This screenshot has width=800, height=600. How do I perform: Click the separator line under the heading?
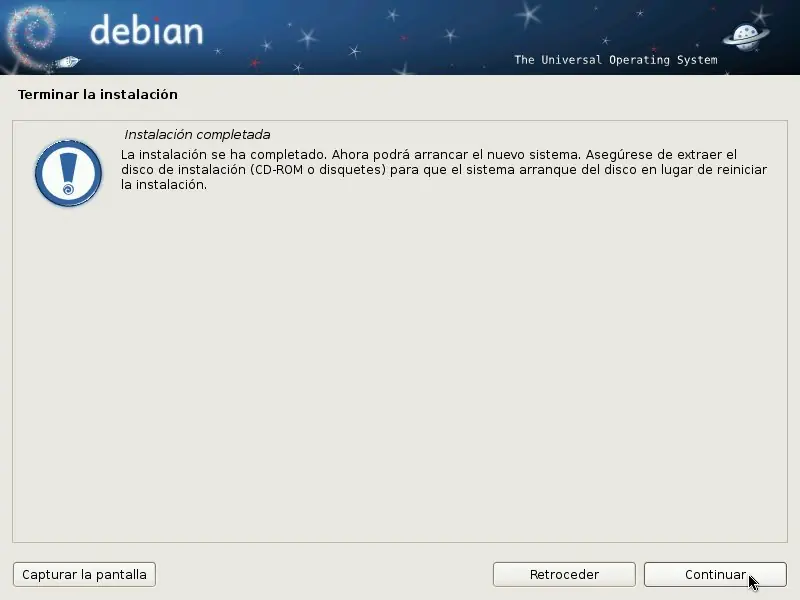400,113
